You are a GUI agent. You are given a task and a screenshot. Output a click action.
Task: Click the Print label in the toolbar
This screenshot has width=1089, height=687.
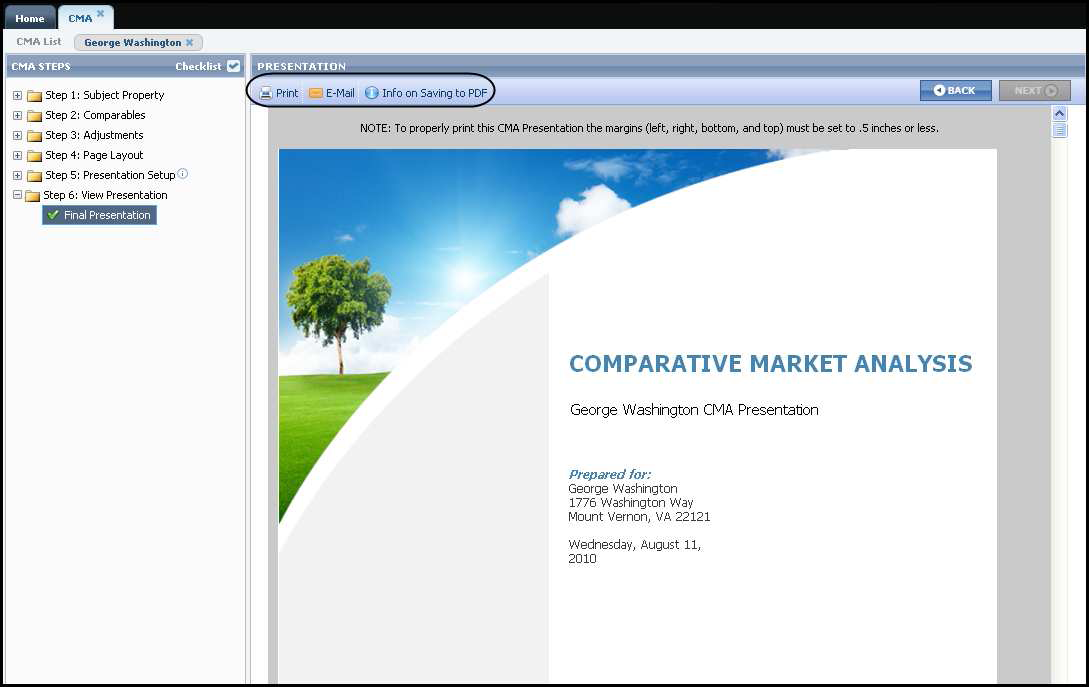click(x=287, y=93)
